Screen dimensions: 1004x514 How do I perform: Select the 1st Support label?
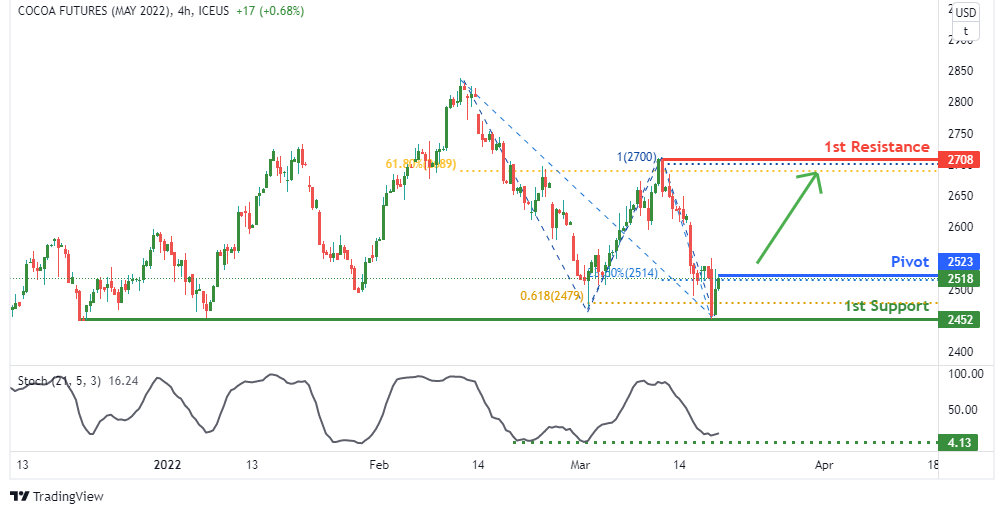click(886, 306)
